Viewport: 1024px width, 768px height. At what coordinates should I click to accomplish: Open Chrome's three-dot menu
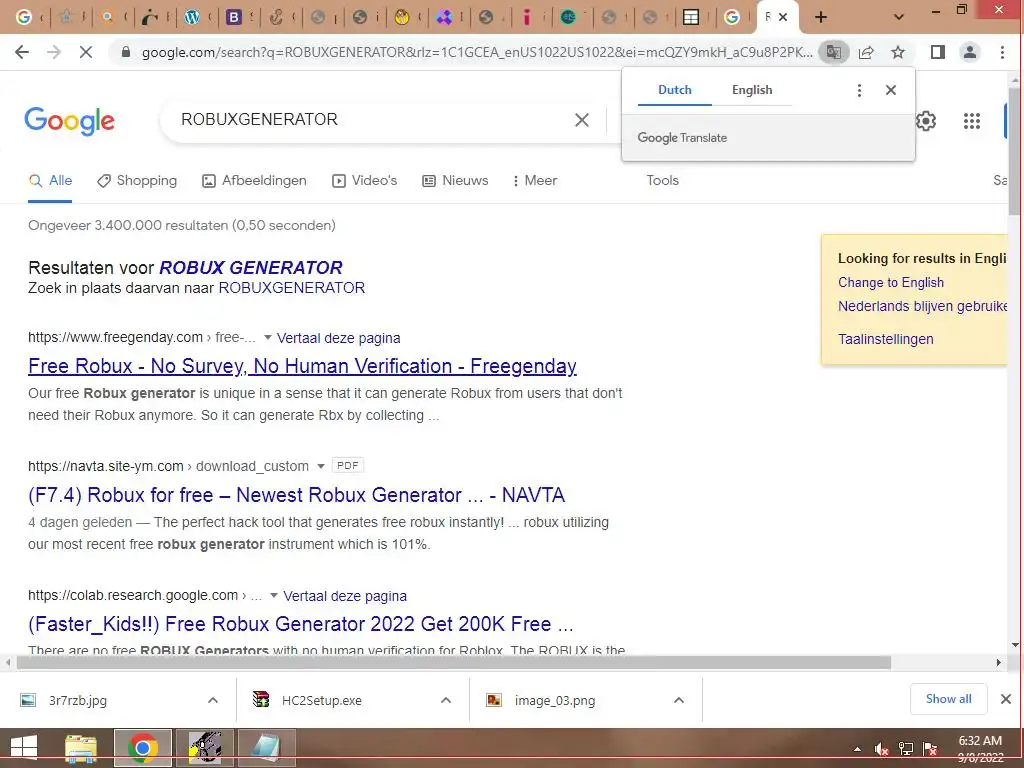click(1002, 52)
